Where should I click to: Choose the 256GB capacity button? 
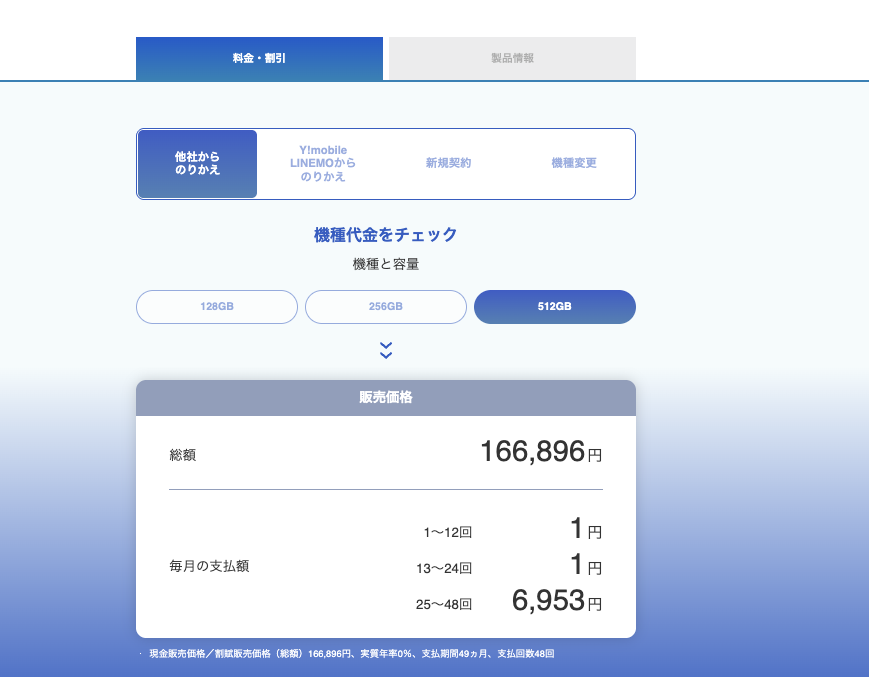click(386, 307)
